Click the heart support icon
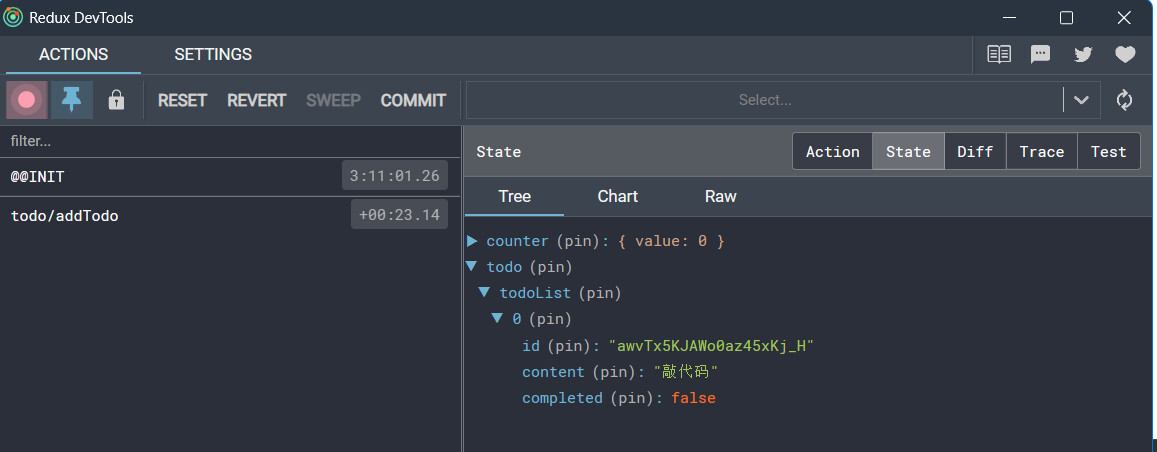Viewport: 1157px width, 452px height. pos(1125,54)
